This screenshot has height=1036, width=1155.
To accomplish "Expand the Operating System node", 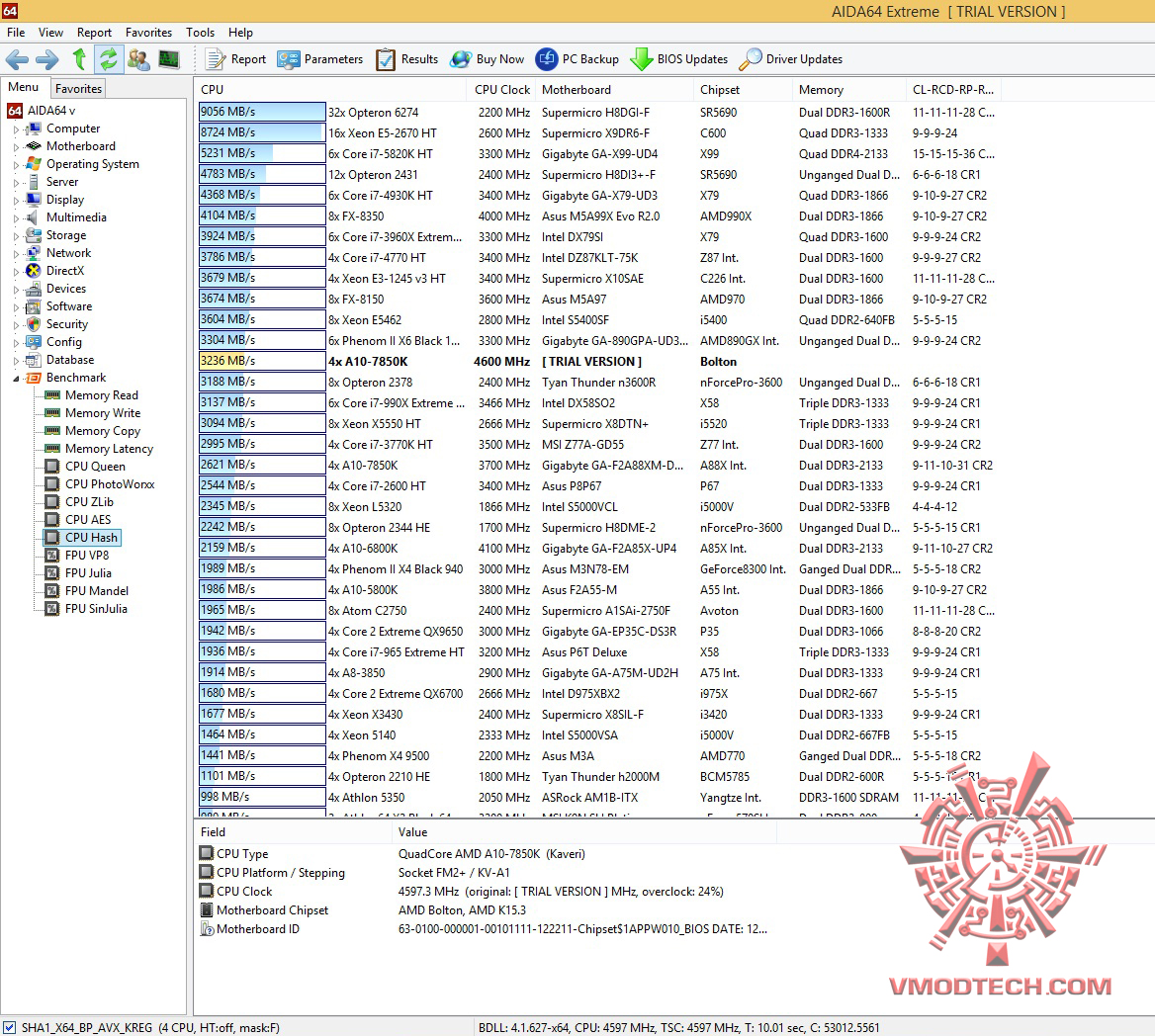I will point(16,164).
